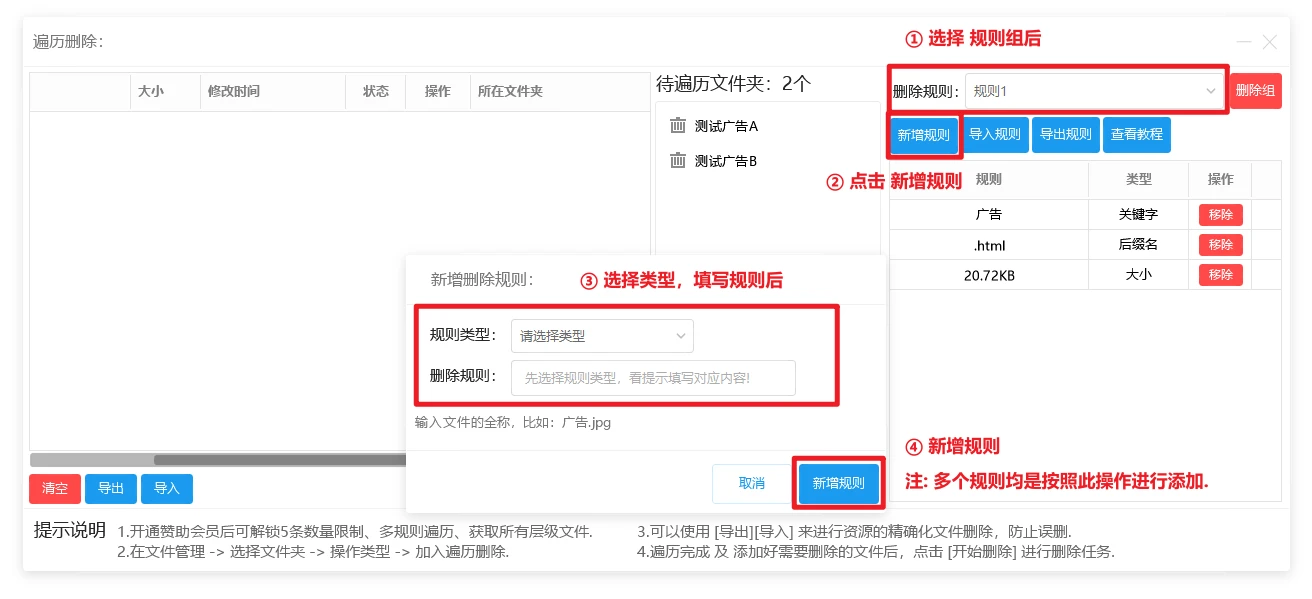Expand the 规则类型 type selector

pyautogui.click(x=602, y=336)
